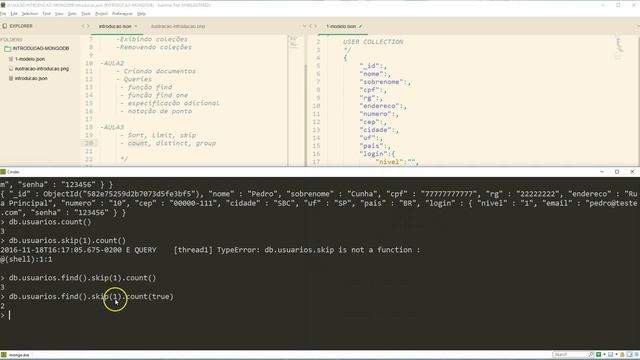Screen dimensions: 640x360
Task: Open 1-modelo.json in sidebar
Action: (x=30, y=59)
